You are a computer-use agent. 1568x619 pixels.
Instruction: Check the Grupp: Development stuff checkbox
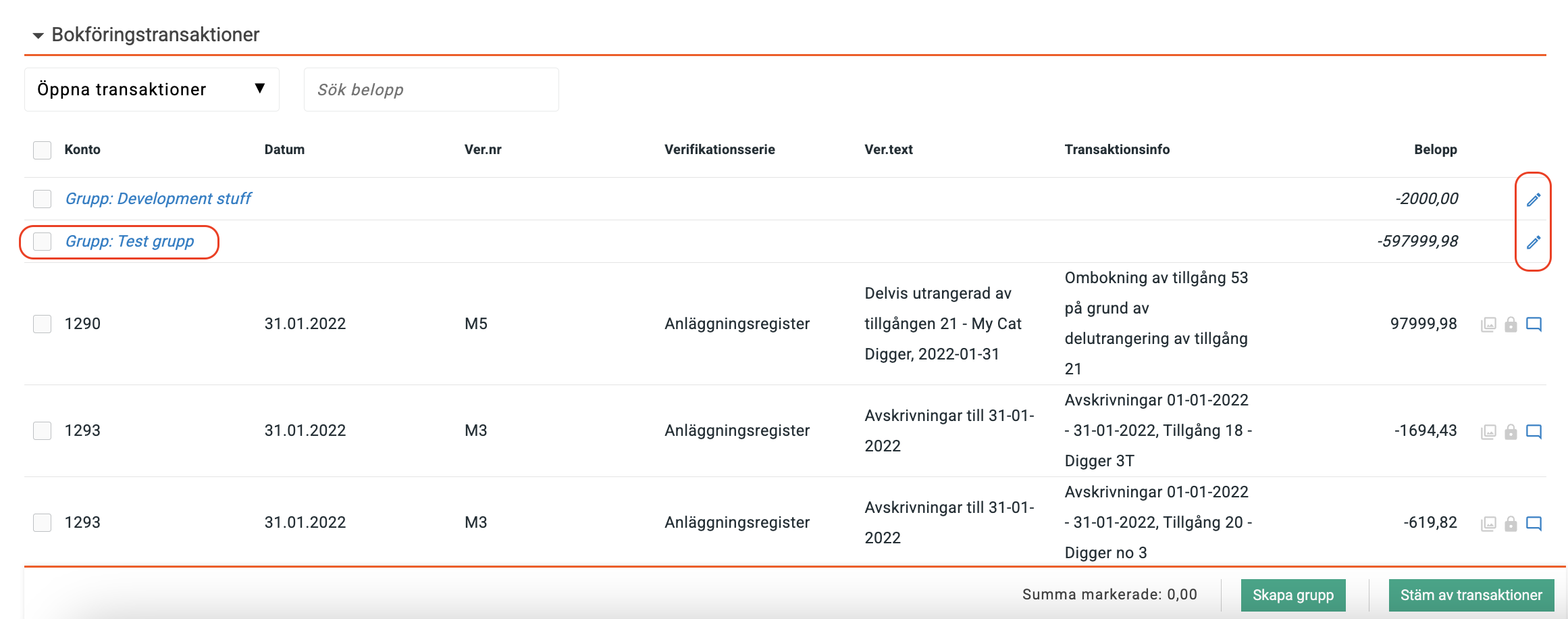point(43,199)
